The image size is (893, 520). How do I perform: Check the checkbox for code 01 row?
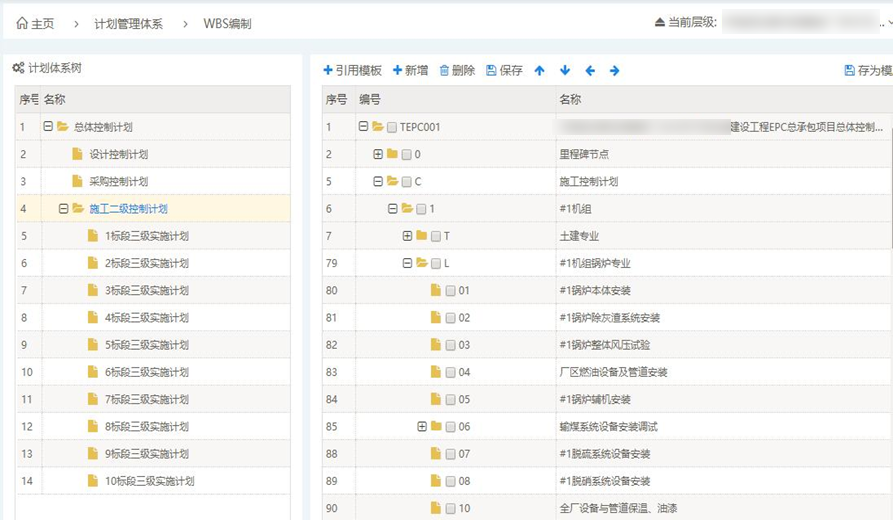coord(450,291)
